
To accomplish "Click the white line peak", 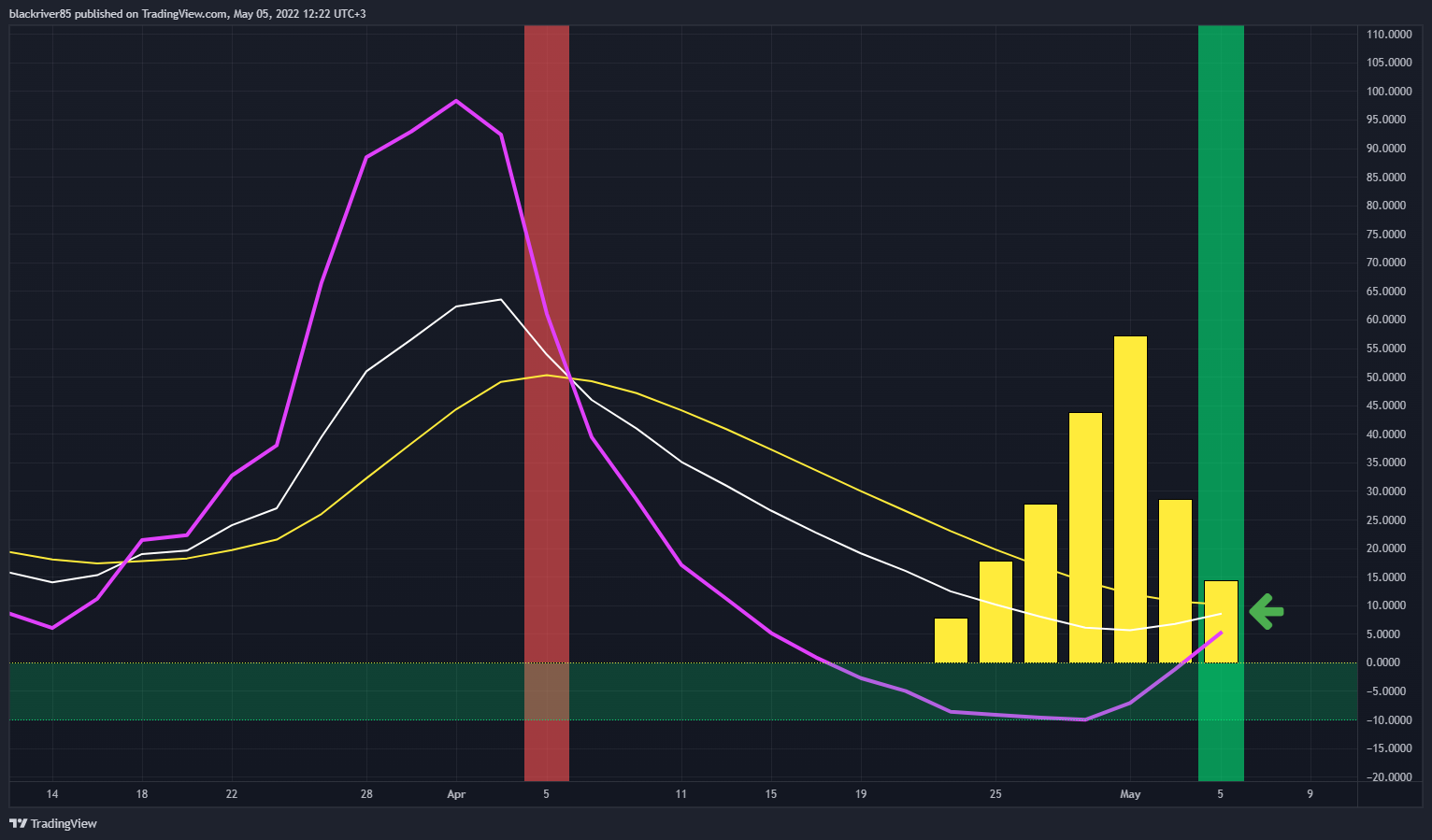I will (x=501, y=299).
